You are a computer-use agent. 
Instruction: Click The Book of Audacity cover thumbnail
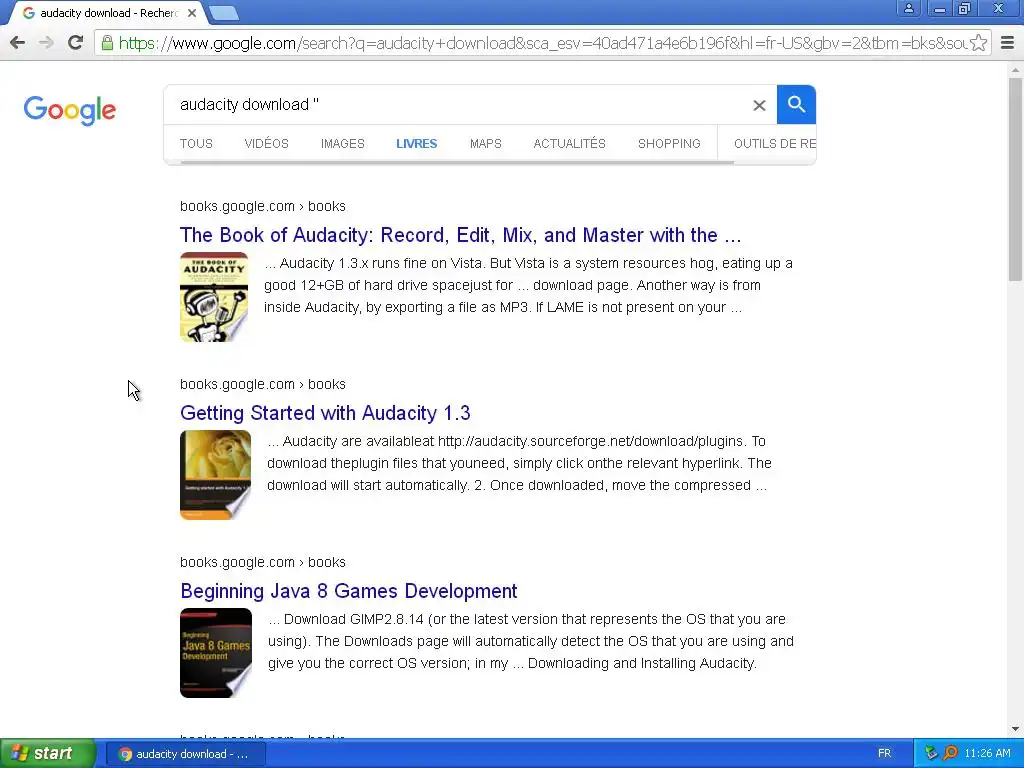214,297
